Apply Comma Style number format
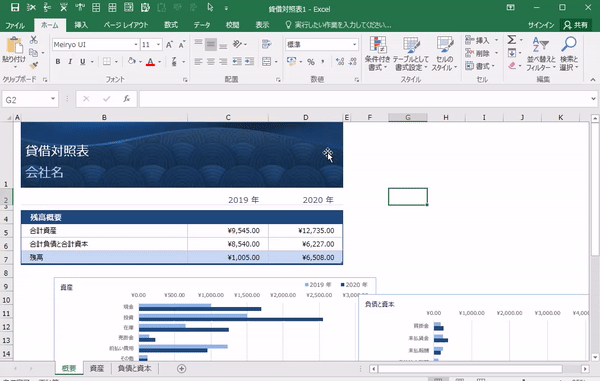Image resolution: width=600 pixels, height=381 pixels. (323, 62)
